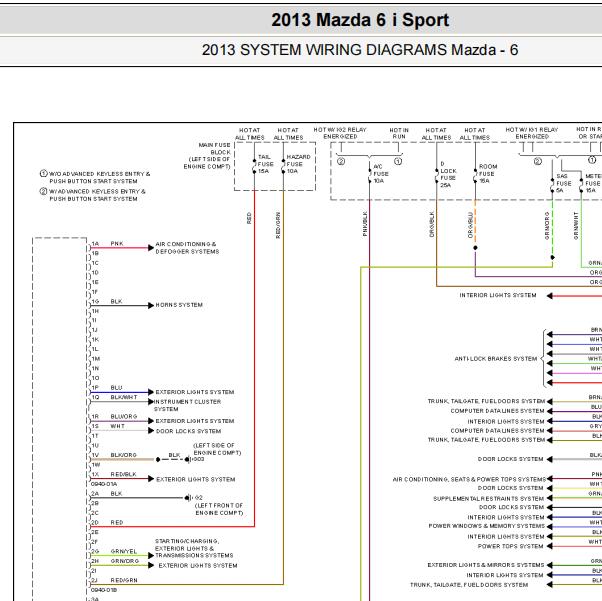This screenshot has height=601, width=602.
Task: Click "EXTERIOR LIGHTS SYSTEM" on the BLU wire at 1P
Action: point(195,392)
